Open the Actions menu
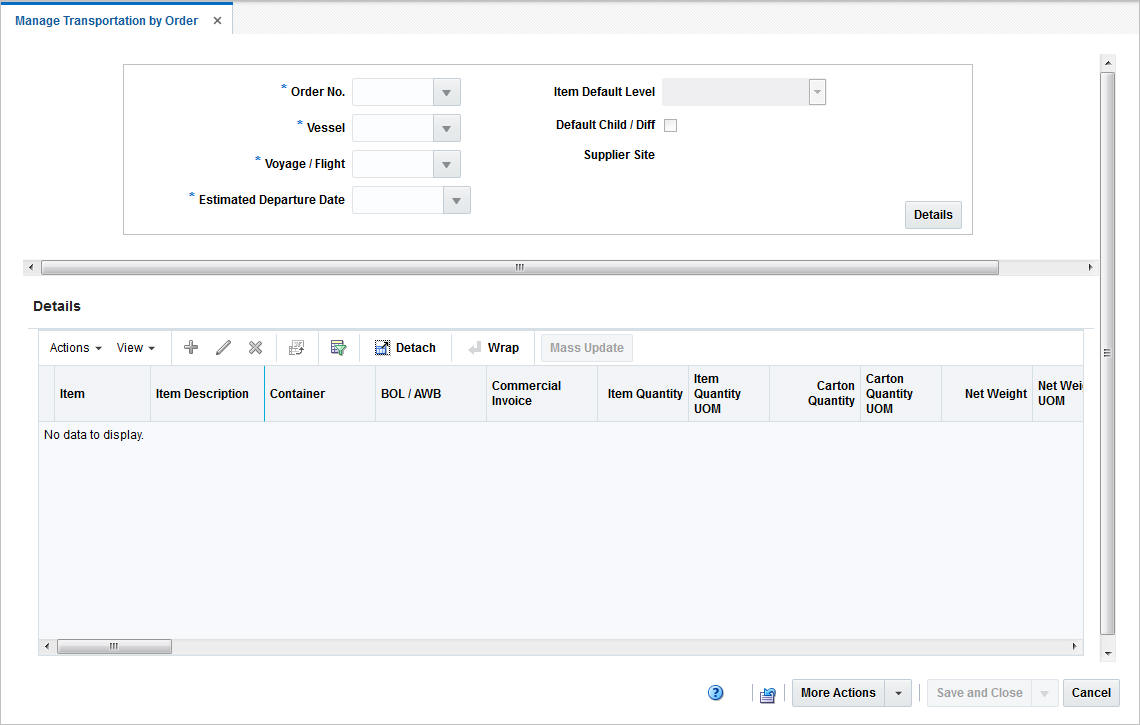1140x725 pixels. (74, 347)
